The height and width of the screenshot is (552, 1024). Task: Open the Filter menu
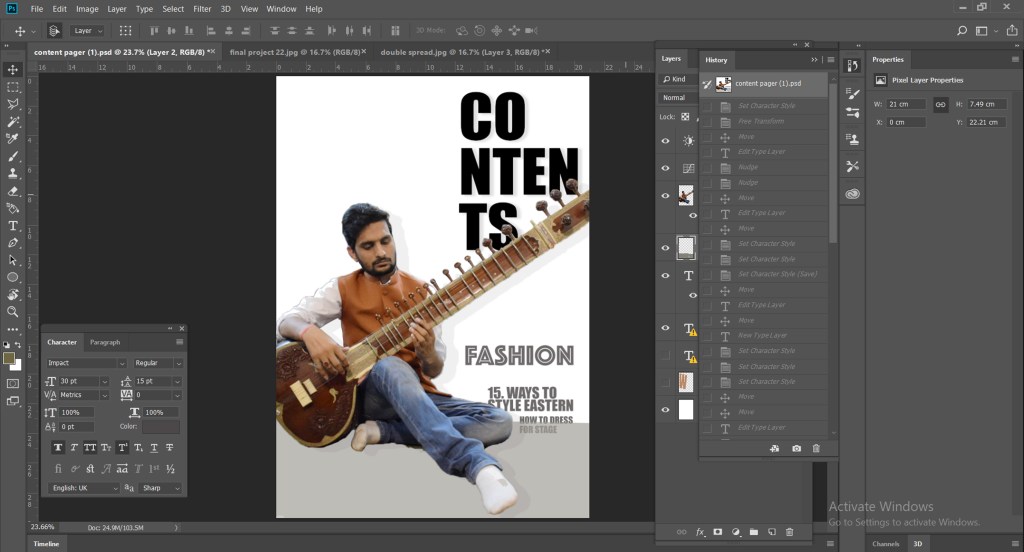tap(202, 9)
